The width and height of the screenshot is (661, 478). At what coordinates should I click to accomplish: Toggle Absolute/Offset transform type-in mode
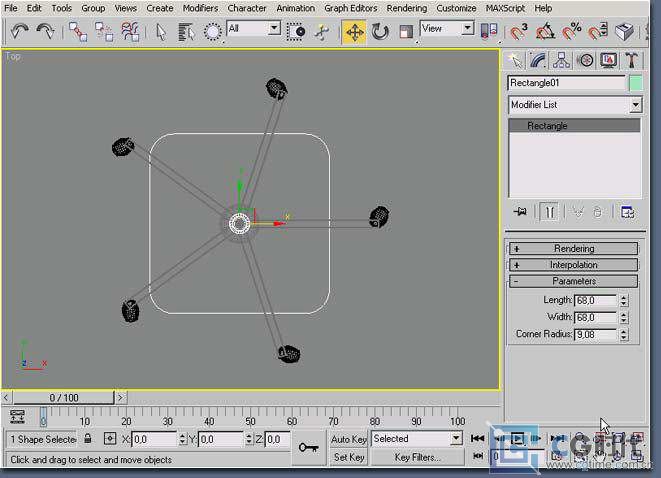pyautogui.click(x=110, y=439)
